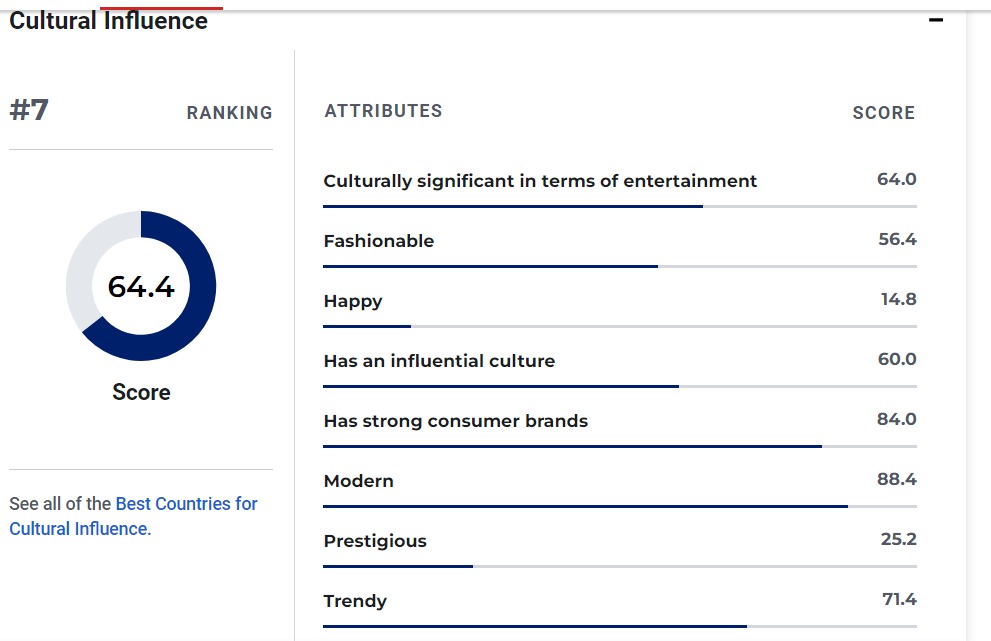Click the Modern score progress bar
The image size is (991, 641).
pyautogui.click(x=619, y=506)
